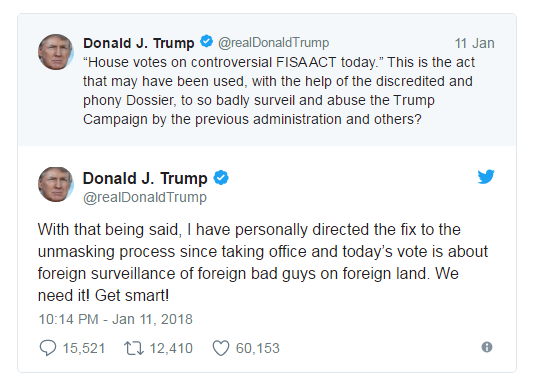534x382 pixels.
Task: Click the Twitter bird logo icon
Action: tap(486, 176)
